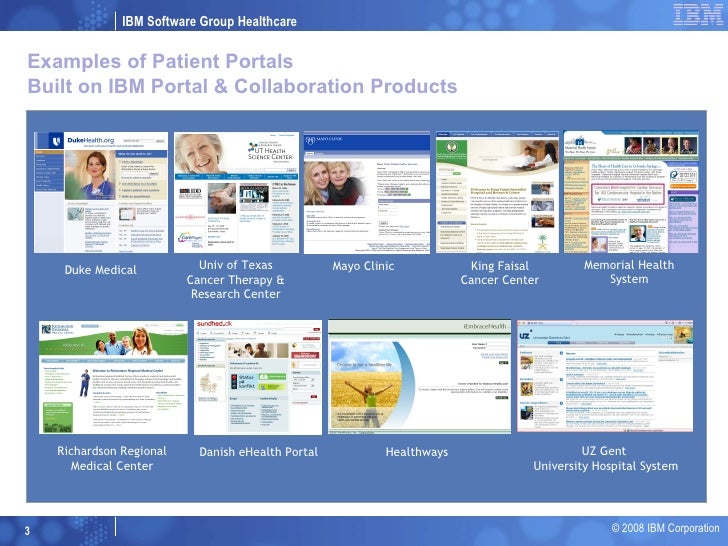This screenshot has width=728, height=546.
Task: Click the sundhed.dk logo
Action: pyautogui.click(x=214, y=324)
